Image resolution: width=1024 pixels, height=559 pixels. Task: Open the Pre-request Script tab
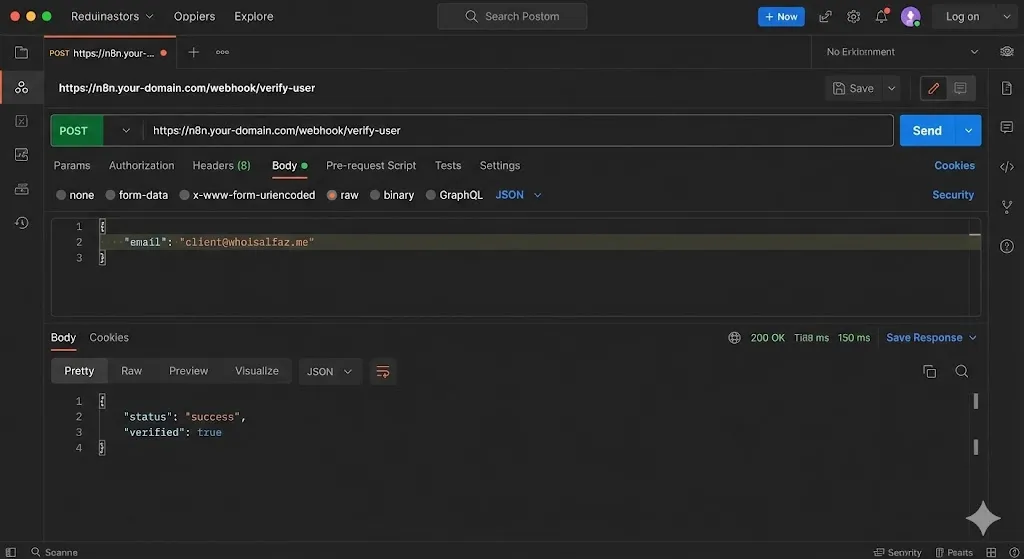[371, 166]
